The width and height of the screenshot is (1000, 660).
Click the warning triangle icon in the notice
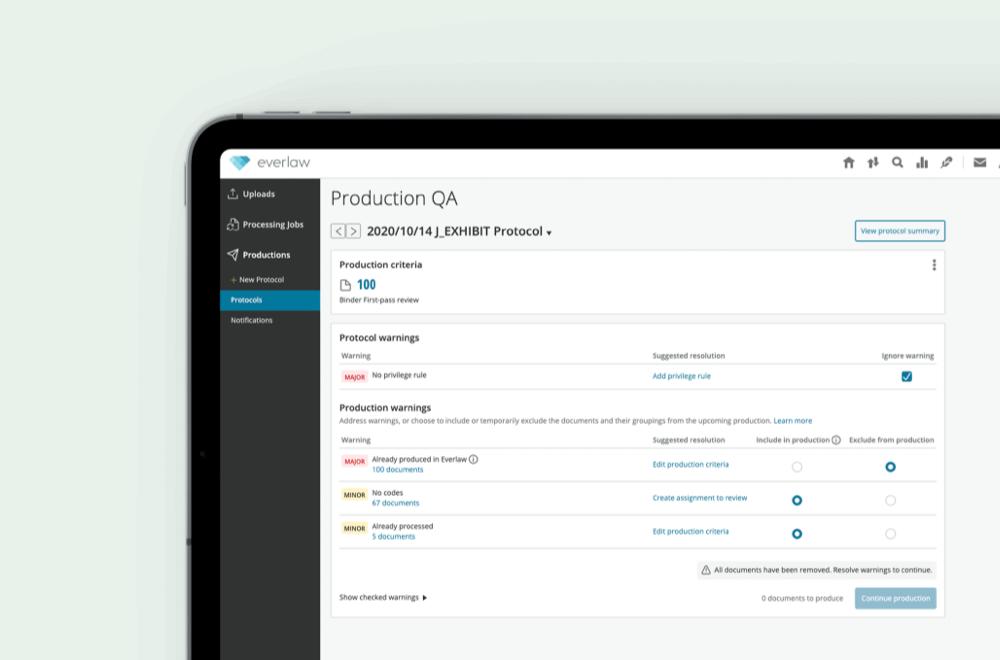(706, 570)
